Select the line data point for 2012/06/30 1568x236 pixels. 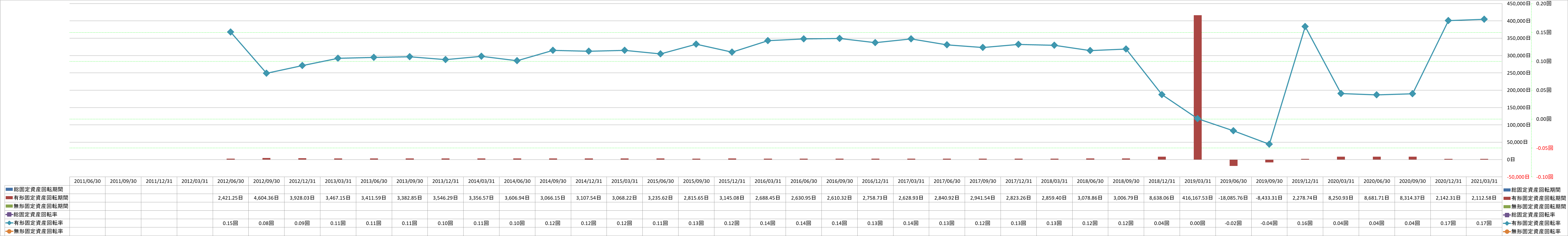(231, 32)
